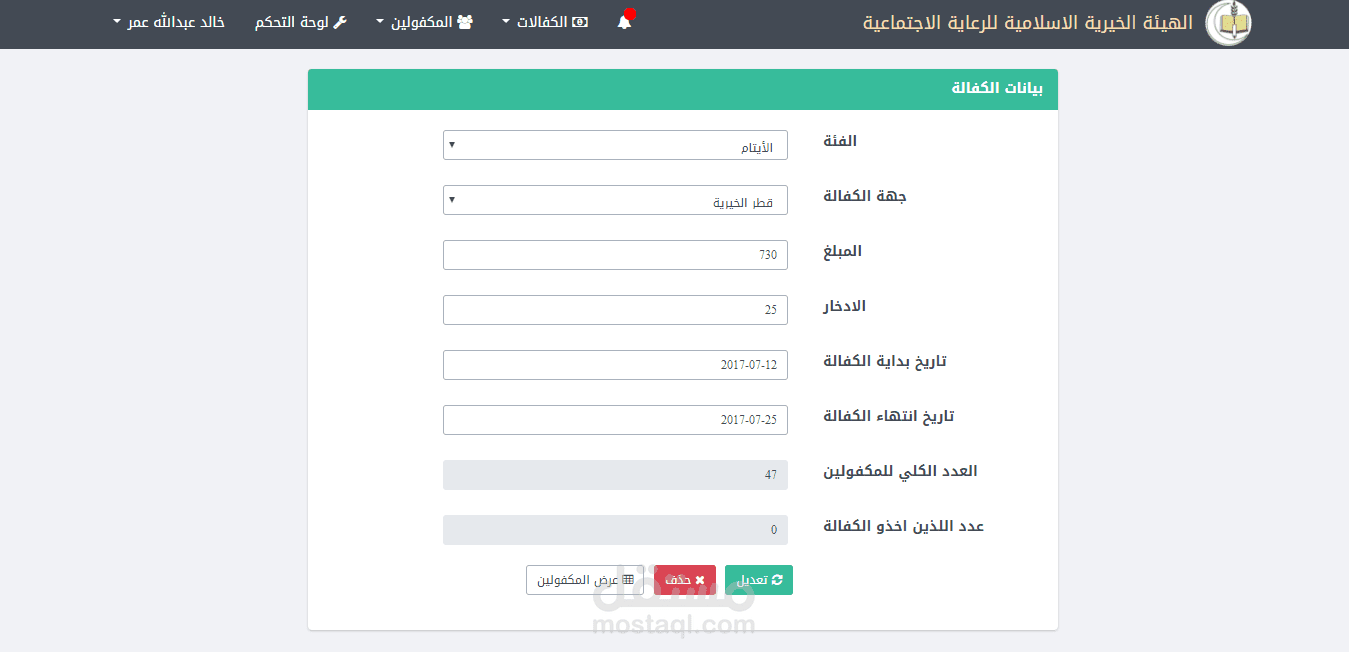The height and width of the screenshot is (652, 1349).
Task: Click the الهيئة الخيرية الاسلامية title link
Action: coord(1028,23)
